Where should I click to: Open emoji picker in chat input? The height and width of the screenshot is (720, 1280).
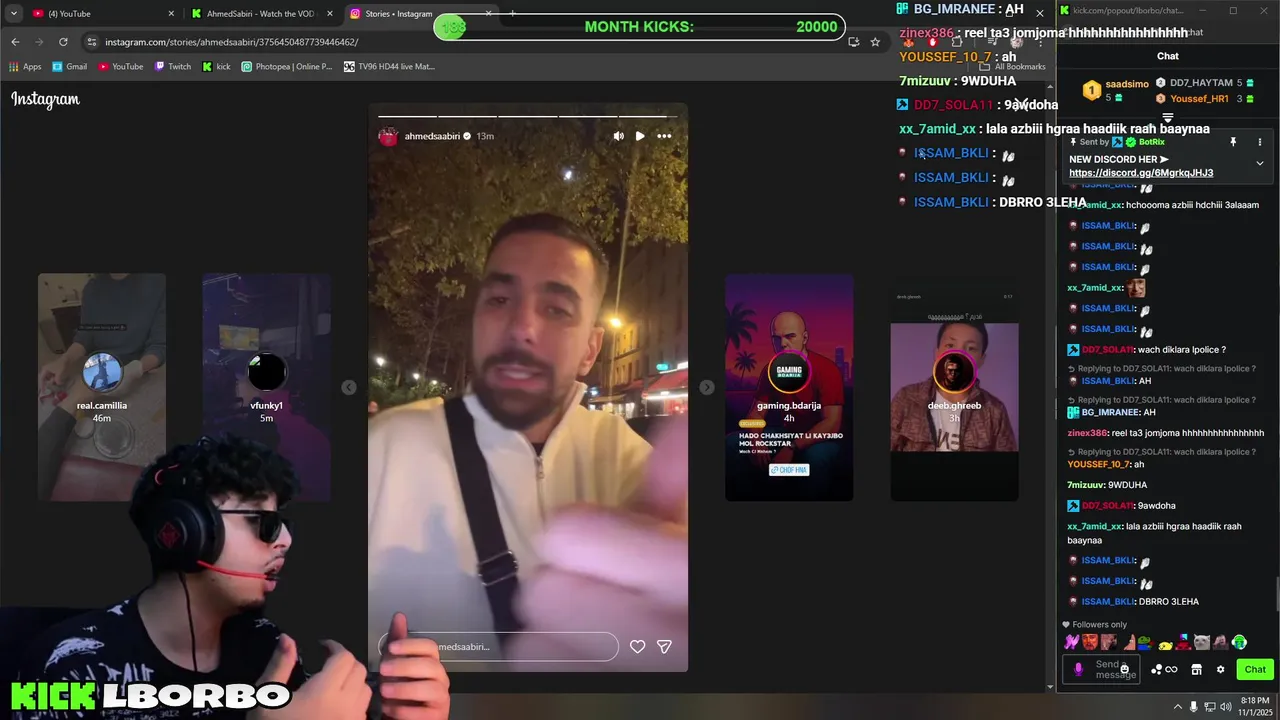pyautogui.click(x=1125, y=669)
